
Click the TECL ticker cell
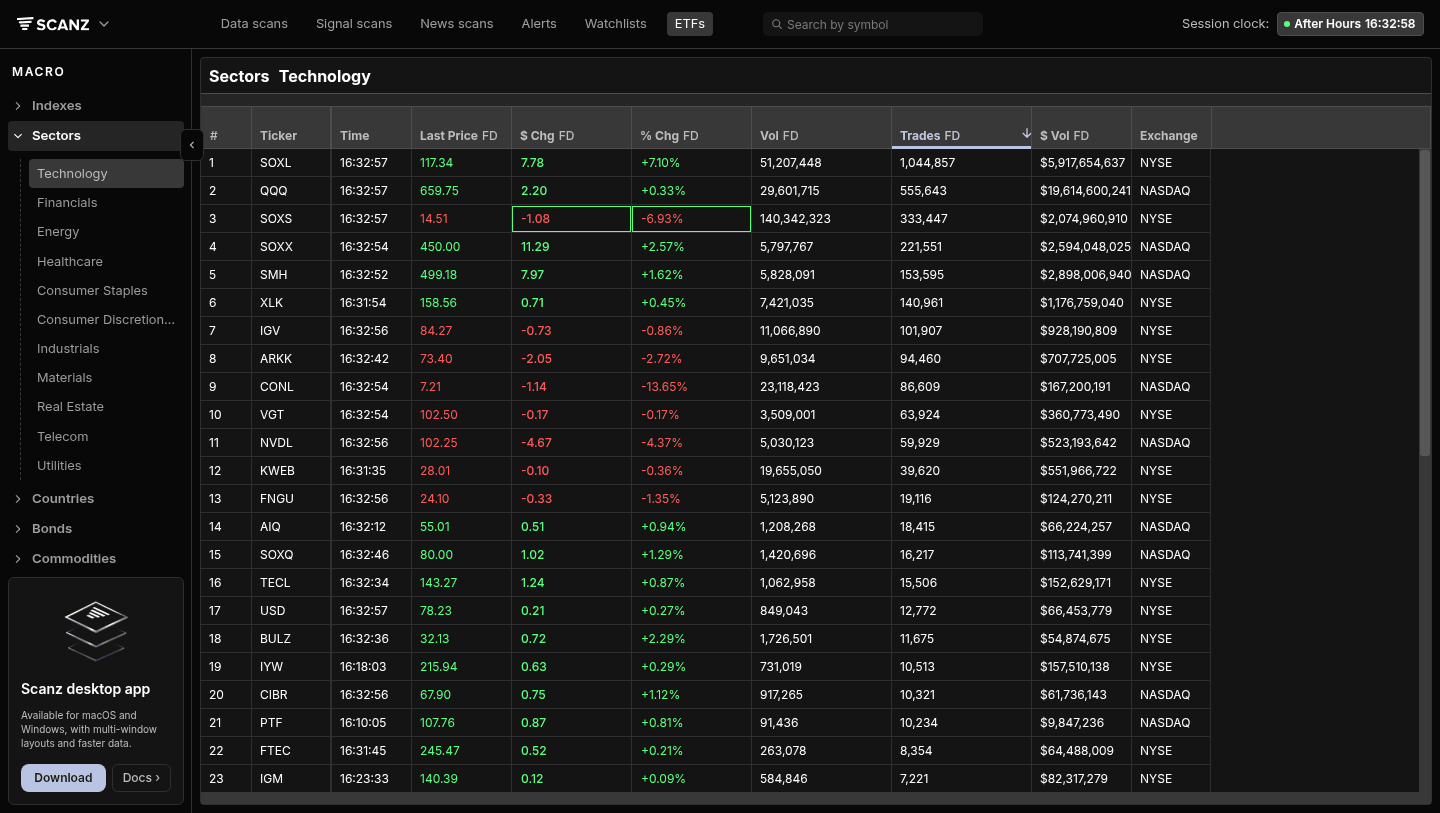291,583
